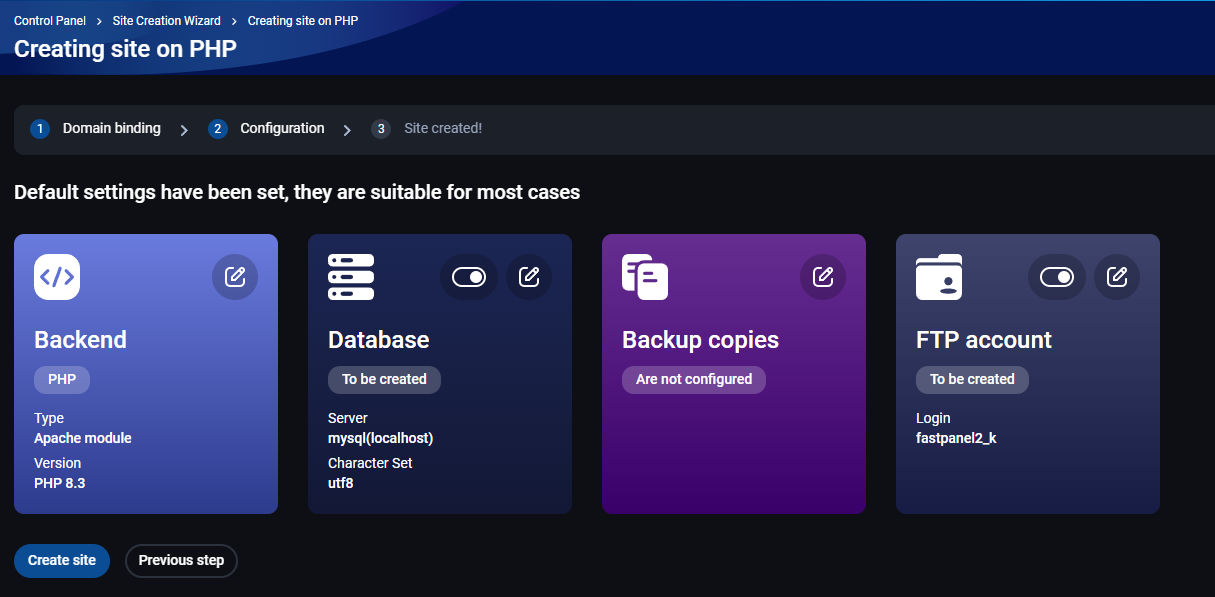Open Control Panel breadcrumb link
The height and width of the screenshot is (597, 1215).
click(x=50, y=21)
